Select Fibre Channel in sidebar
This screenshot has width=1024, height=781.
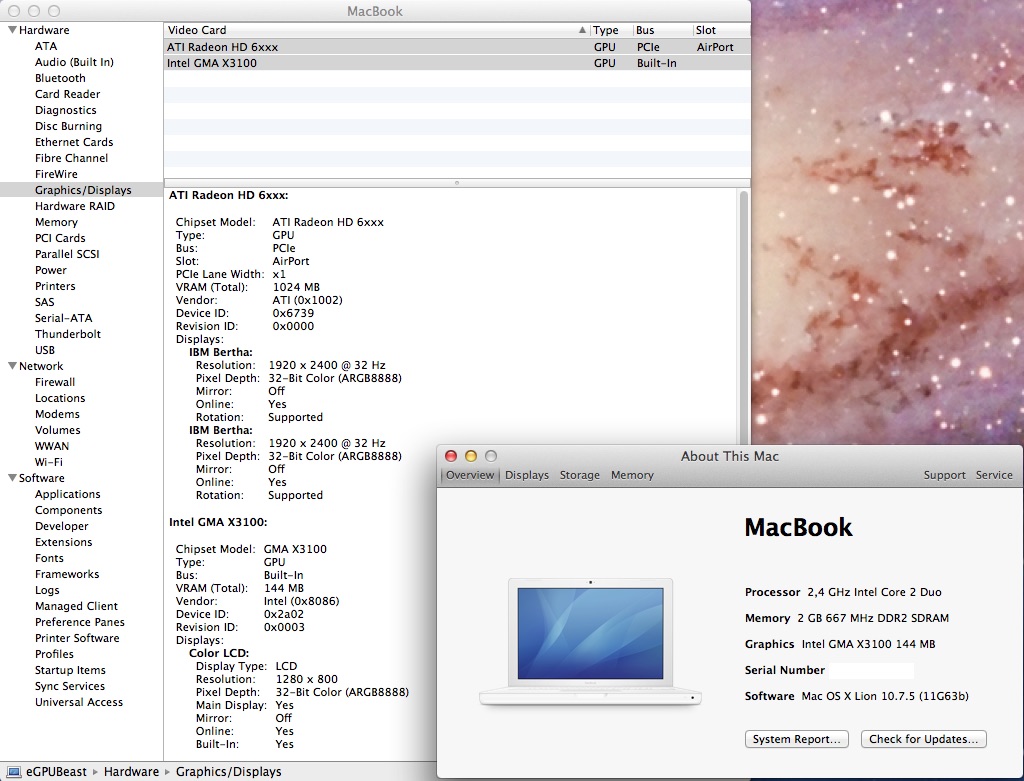point(71,158)
